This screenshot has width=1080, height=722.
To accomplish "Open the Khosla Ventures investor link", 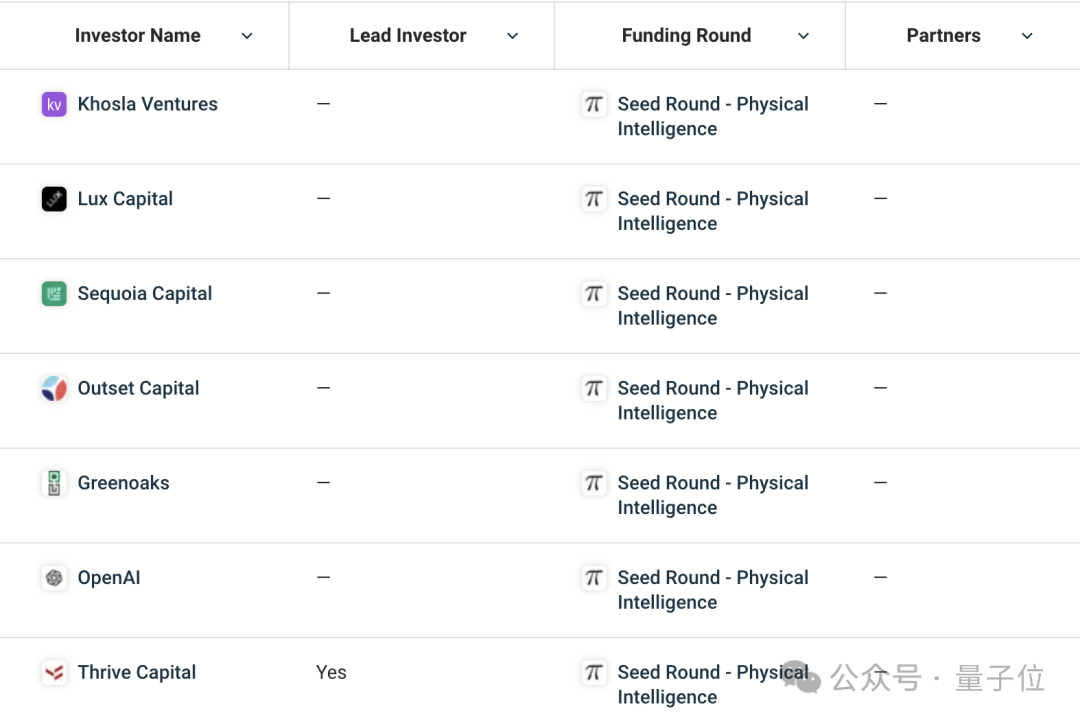I will (147, 104).
